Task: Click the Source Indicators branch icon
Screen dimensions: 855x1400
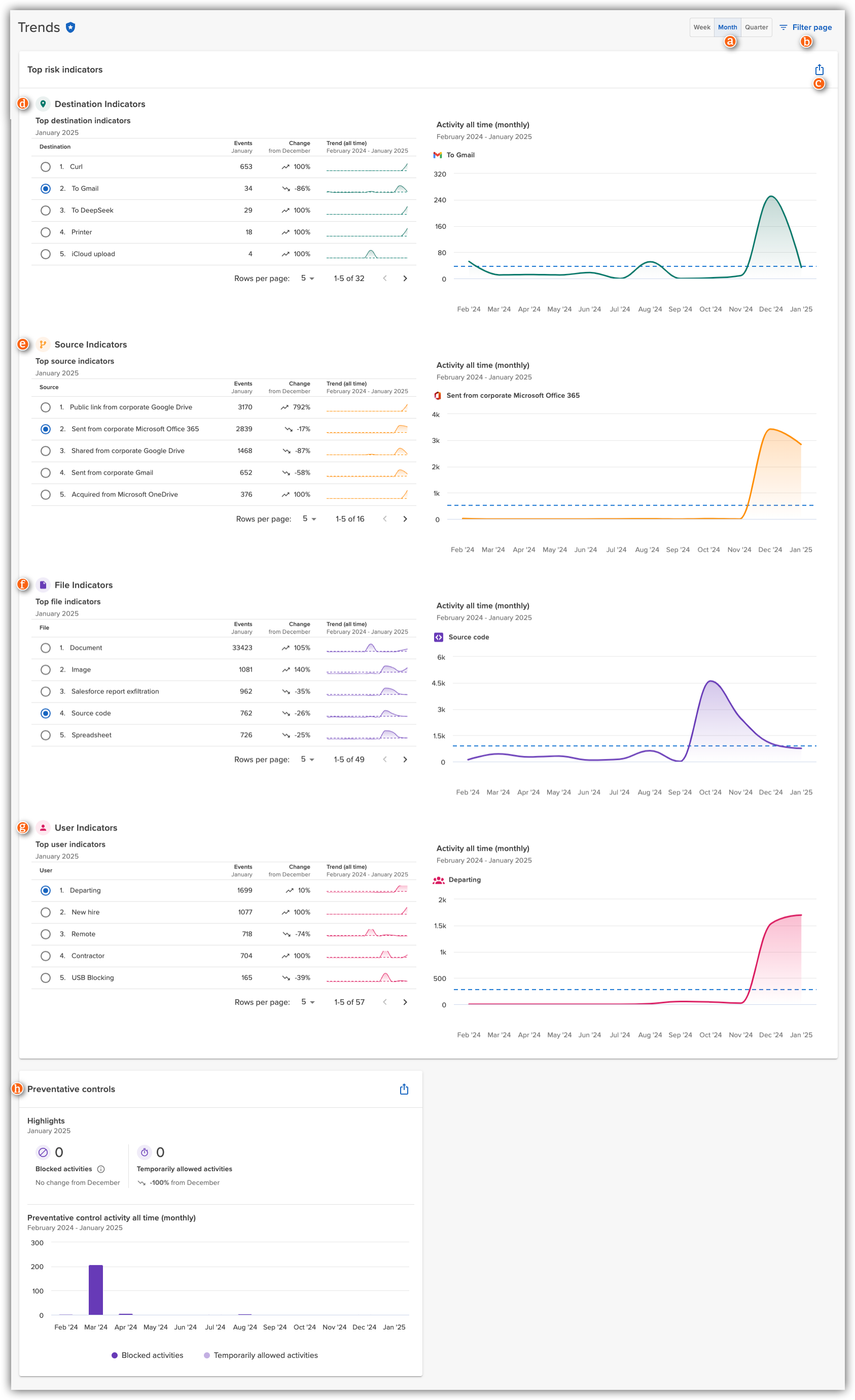Action: pos(44,344)
